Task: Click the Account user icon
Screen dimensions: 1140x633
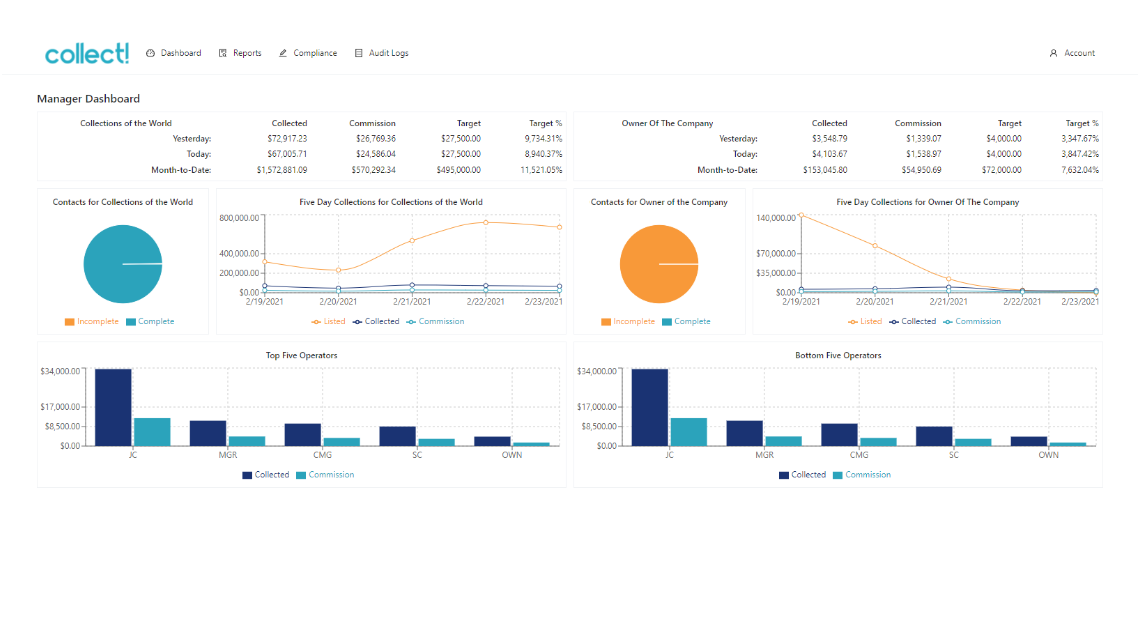Action: (x=1053, y=53)
